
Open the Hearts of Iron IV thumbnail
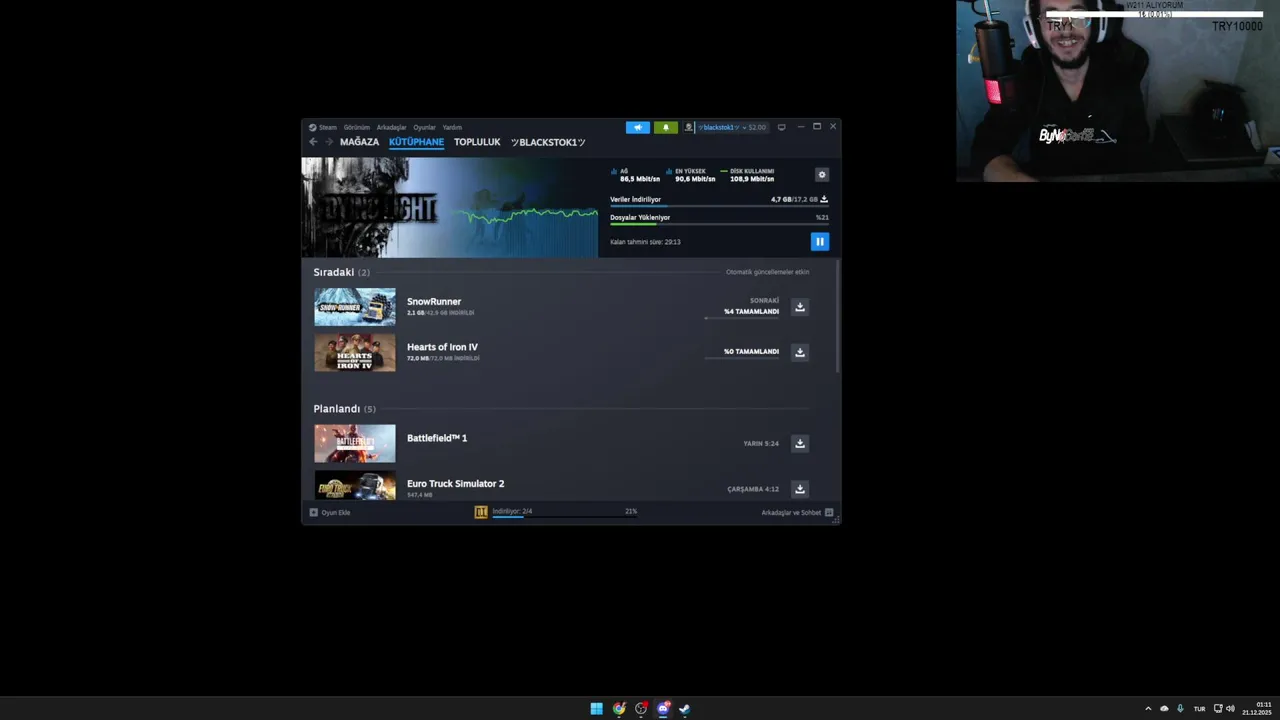[355, 353]
